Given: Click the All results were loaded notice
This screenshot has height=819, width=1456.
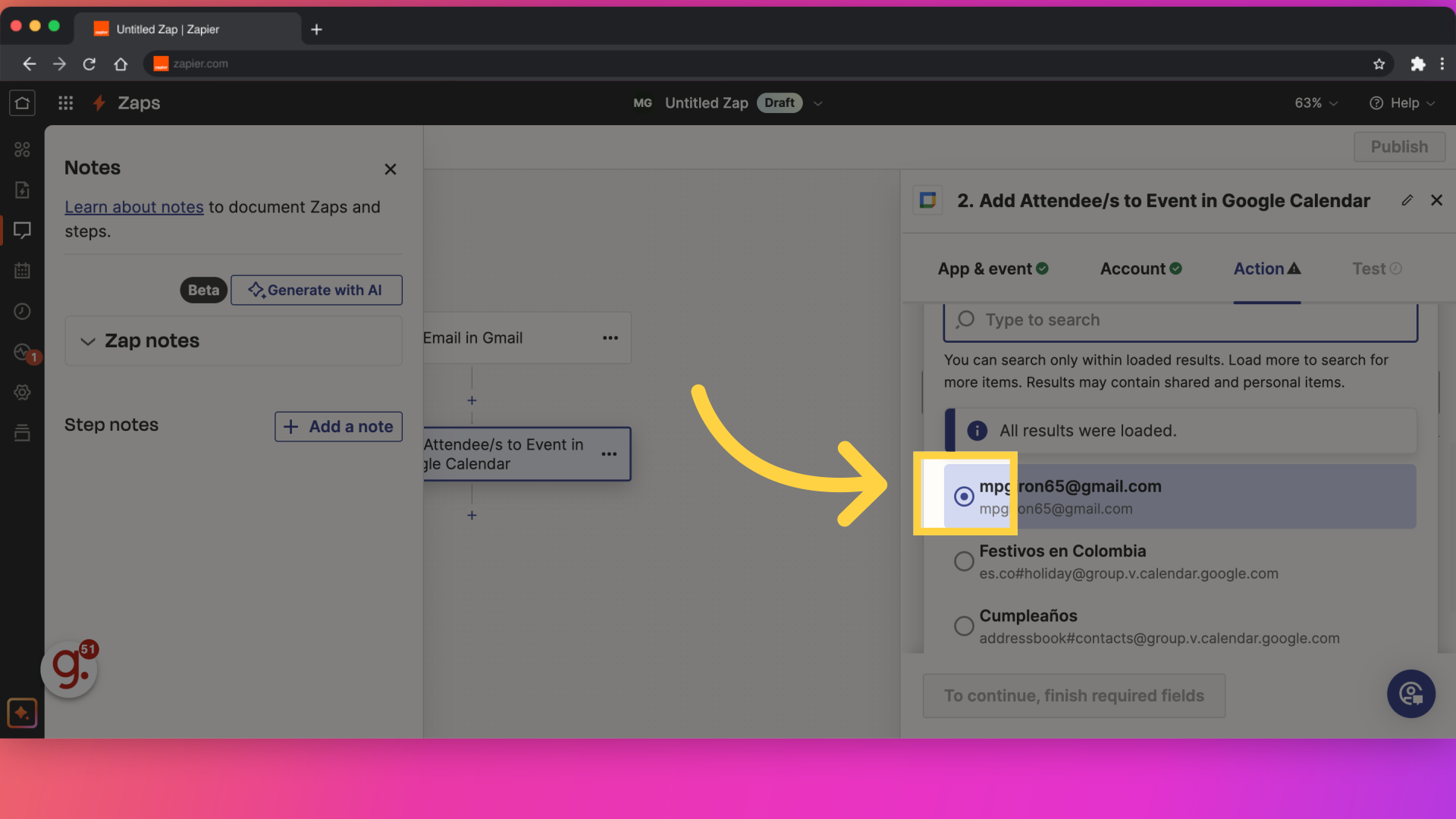Looking at the screenshot, I should [x=1180, y=431].
